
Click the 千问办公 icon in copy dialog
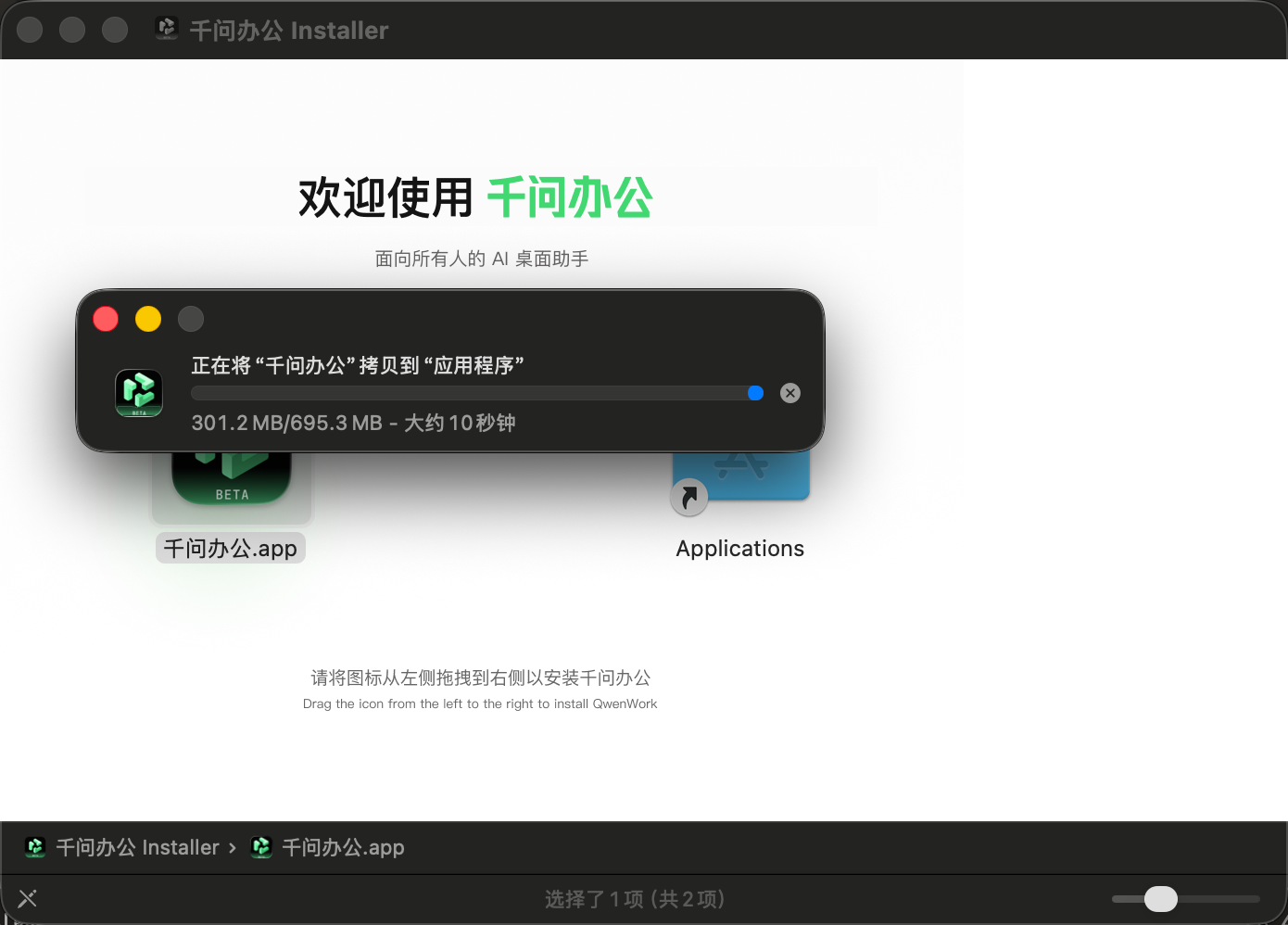(139, 393)
